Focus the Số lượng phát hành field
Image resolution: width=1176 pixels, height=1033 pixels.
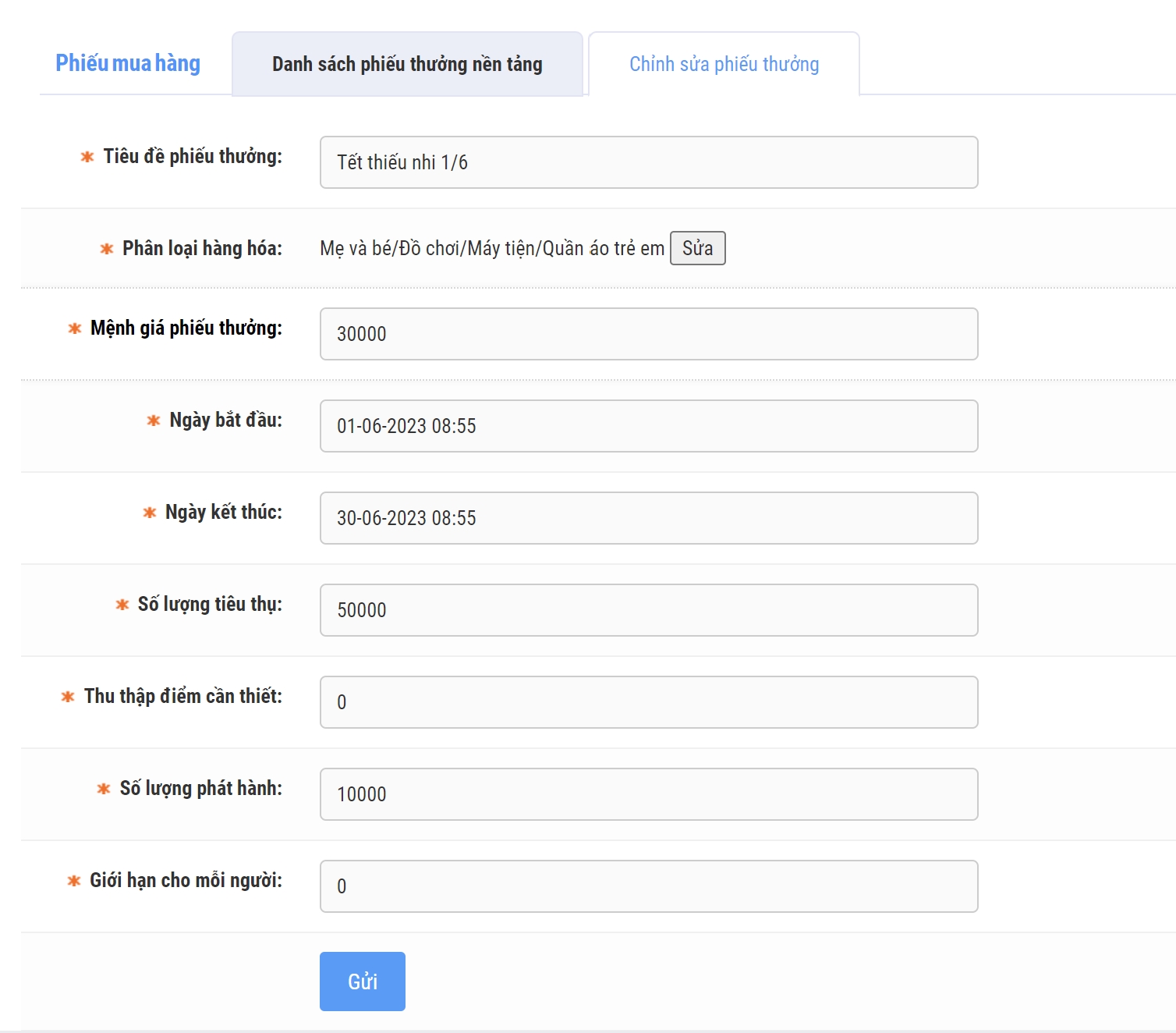click(x=648, y=794)
